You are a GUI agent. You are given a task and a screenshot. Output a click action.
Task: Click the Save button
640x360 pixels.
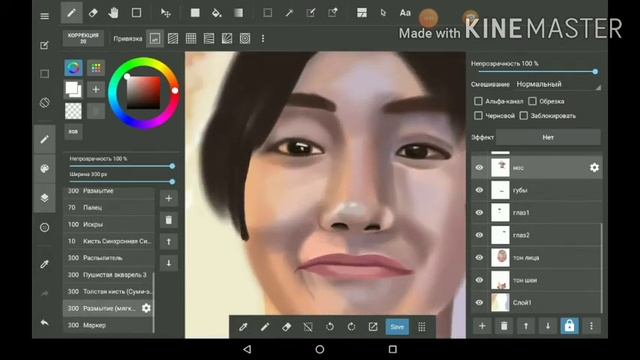coord(397,327)
